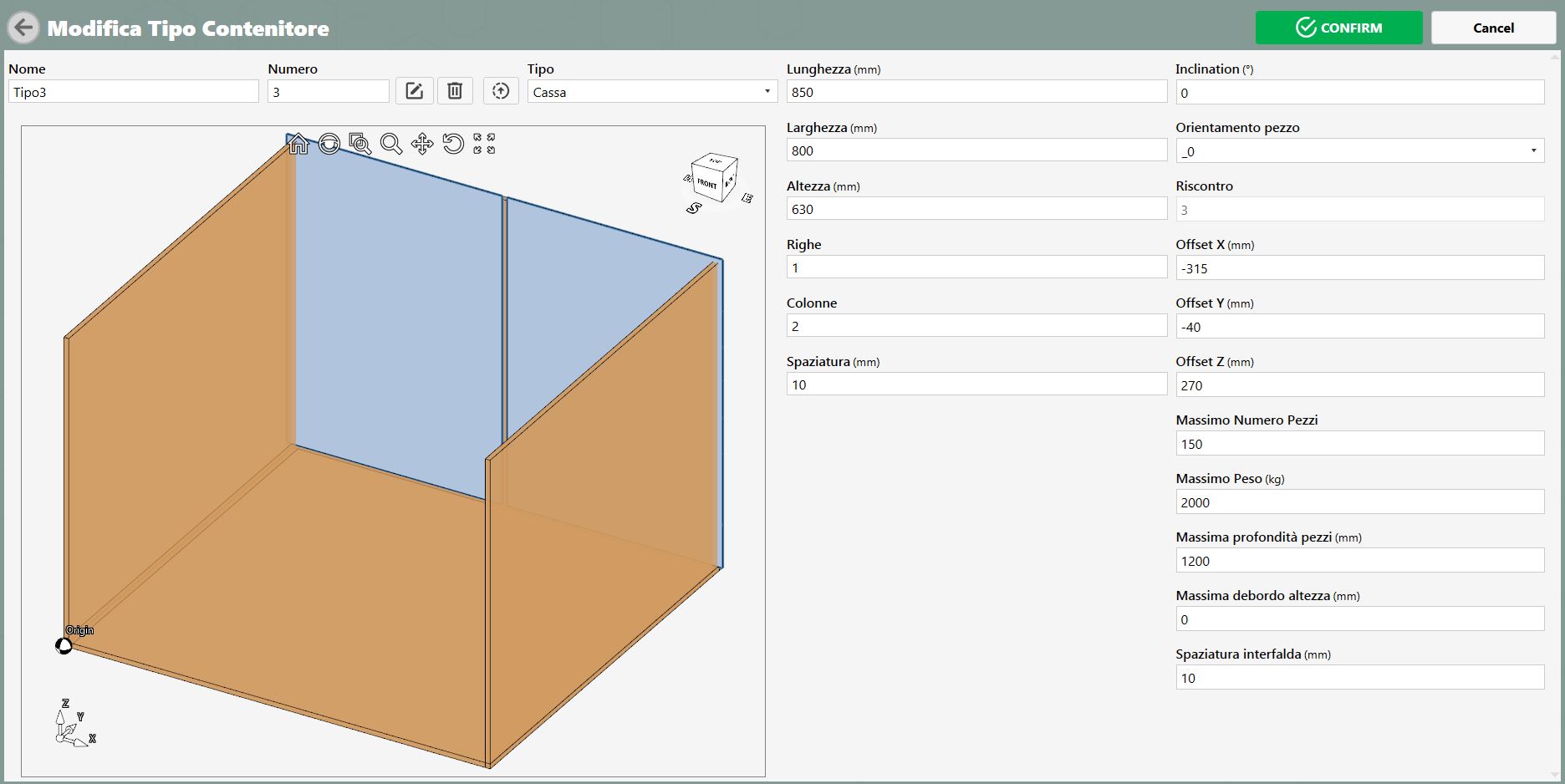Screen dimensions: 1565x784
Task: Click the Massima profondità pezzi field
Action: tap(1359, 561)
